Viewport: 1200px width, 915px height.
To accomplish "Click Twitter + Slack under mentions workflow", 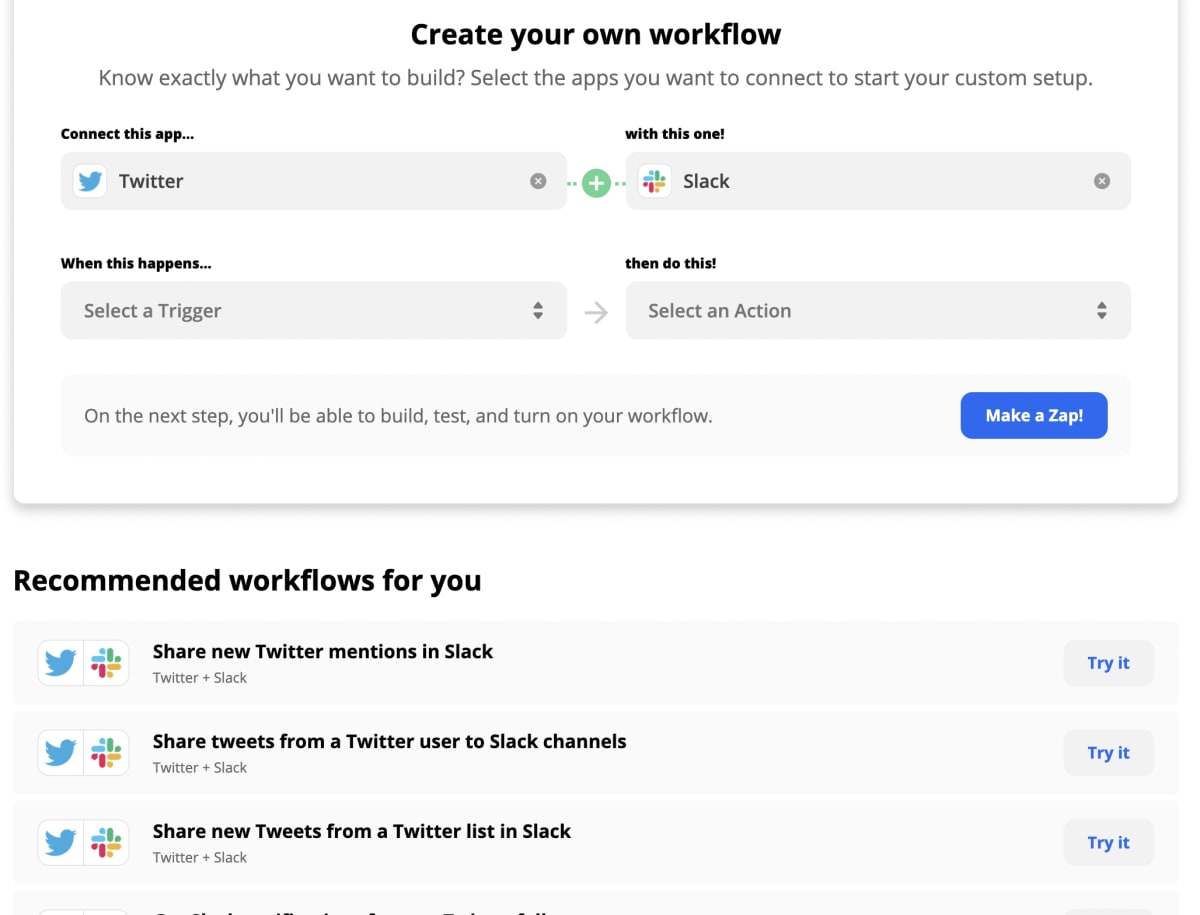I will [x=200, y=678].
